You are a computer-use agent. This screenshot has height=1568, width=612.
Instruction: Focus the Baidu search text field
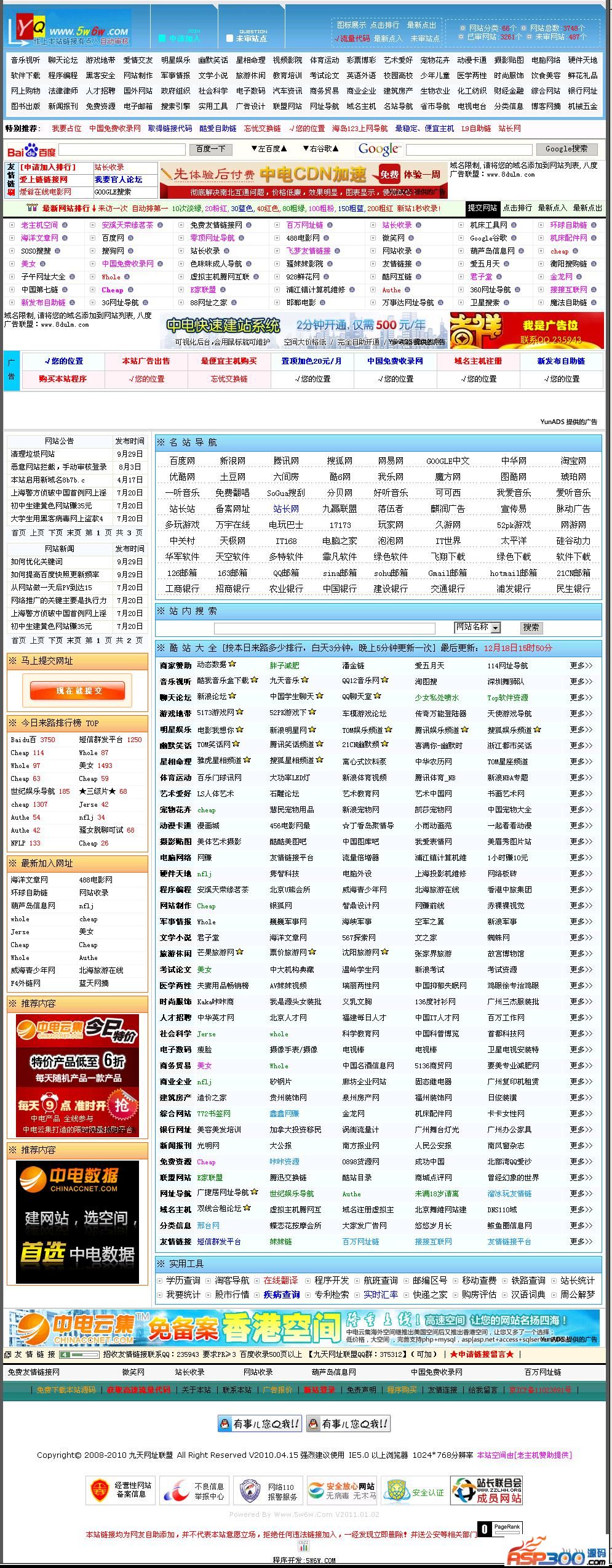coord(121,149)
